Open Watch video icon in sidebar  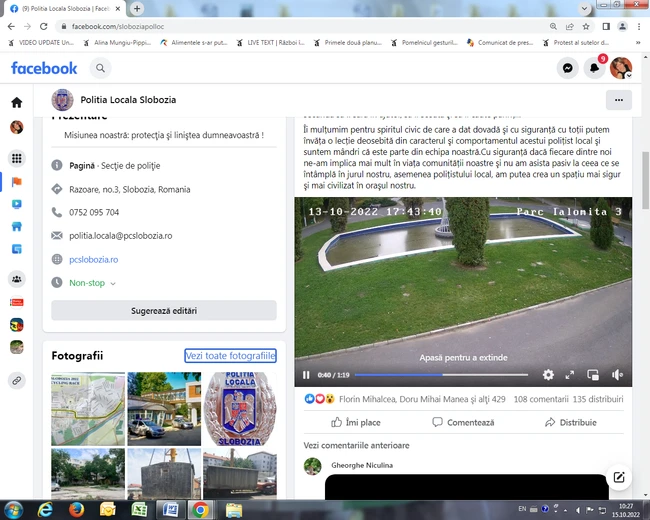coord(17,204)
